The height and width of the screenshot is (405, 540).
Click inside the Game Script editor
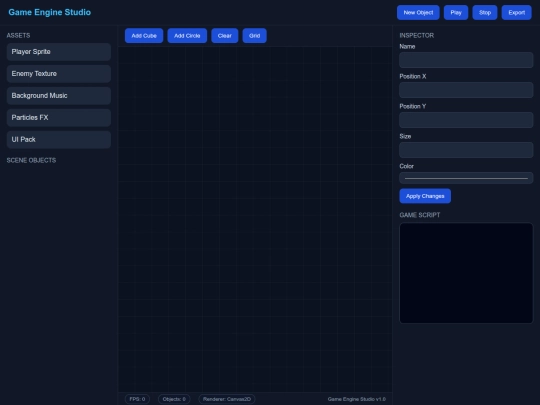pyautogui.click(x=466, y=273)
